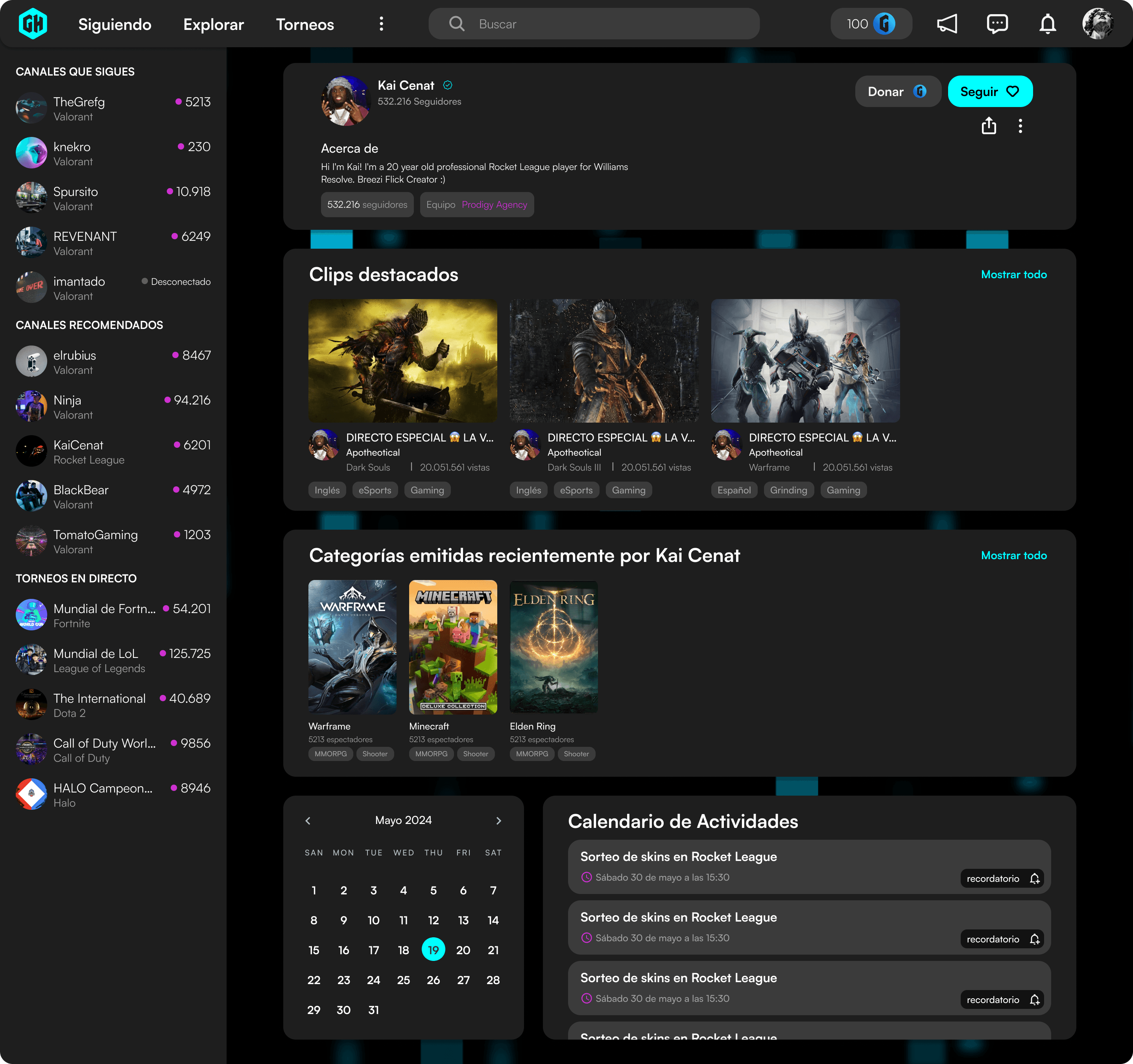Switch to the Explorar tab
The image size is (1133, 1064).
click(x=214, y=24)
